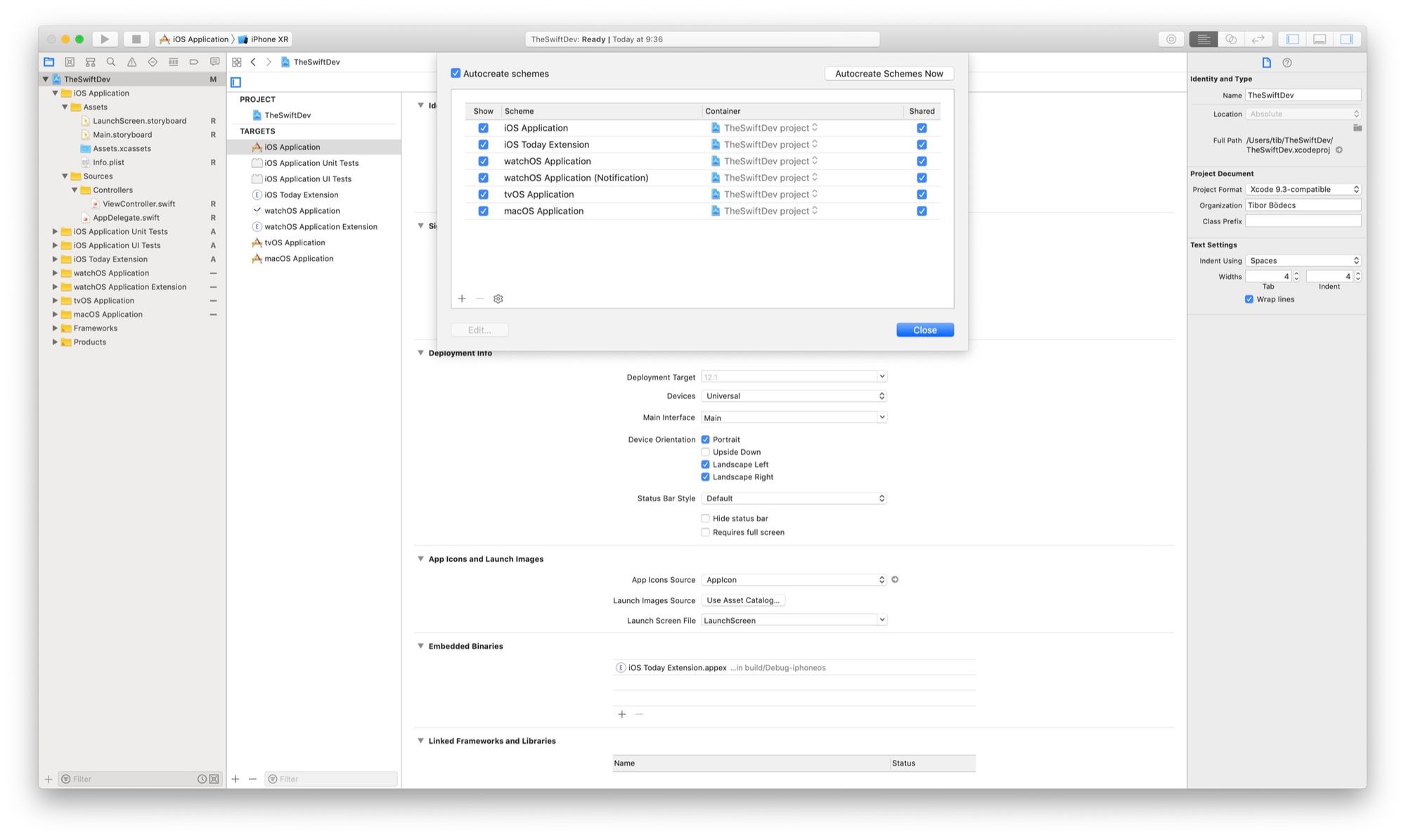Open the Source Control navigator icon

pos(70,62)
